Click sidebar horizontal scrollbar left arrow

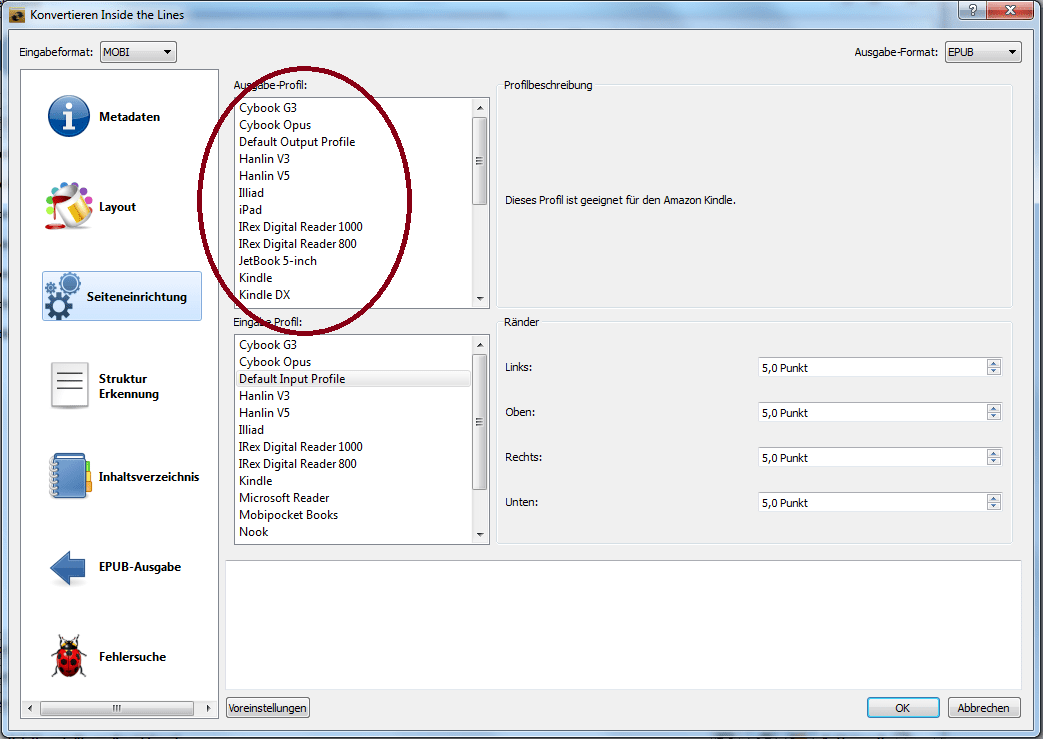pos(30,708)
